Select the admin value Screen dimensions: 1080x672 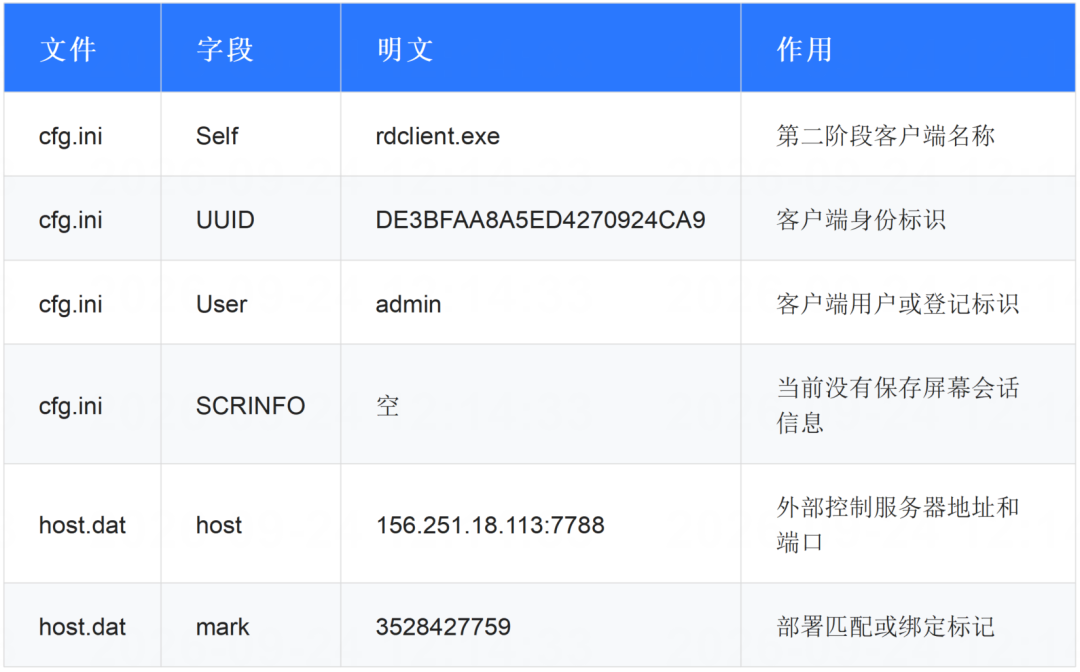(408, 304)
